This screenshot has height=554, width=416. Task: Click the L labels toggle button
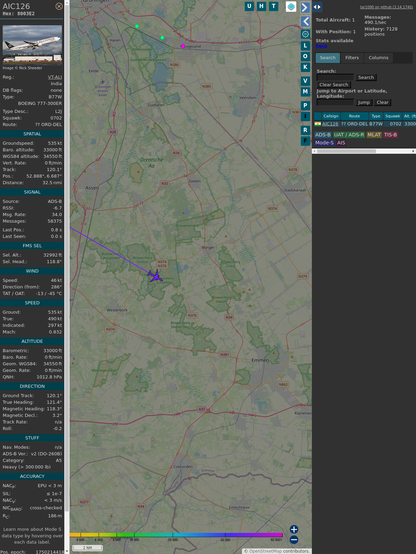pyautogui.click(x=305, y=45)
